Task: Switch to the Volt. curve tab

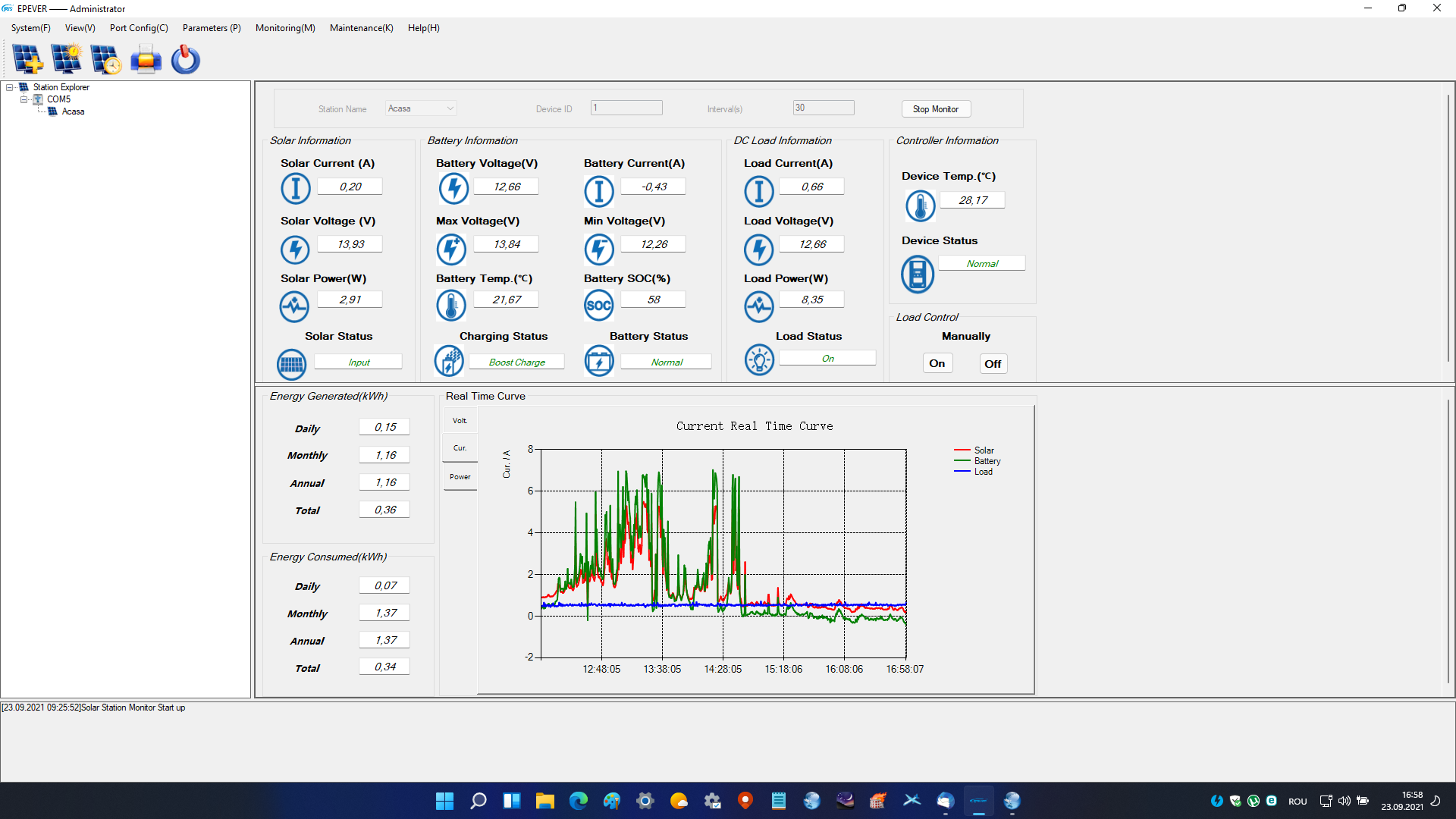Action: [x=460, y=421]
